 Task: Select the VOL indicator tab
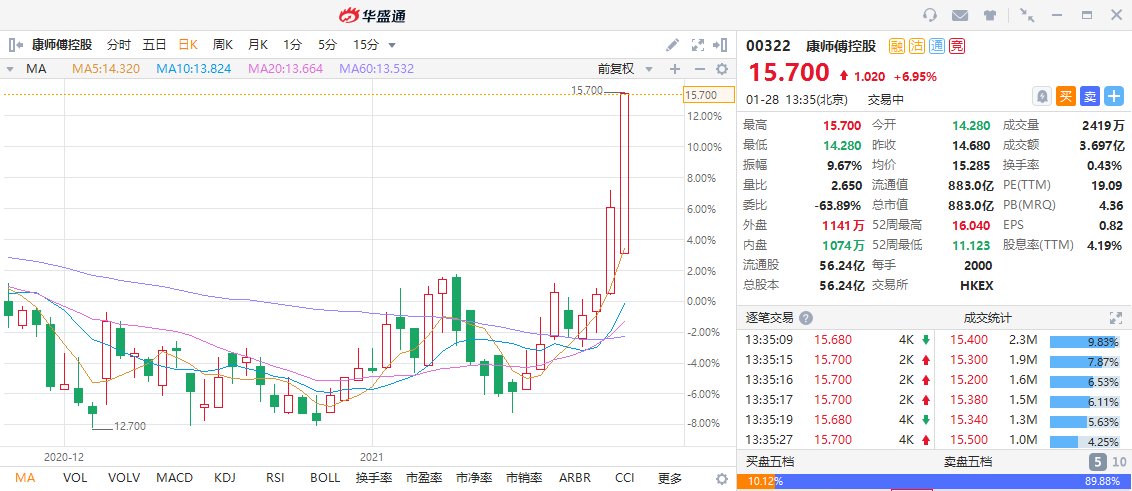point(75,478)
